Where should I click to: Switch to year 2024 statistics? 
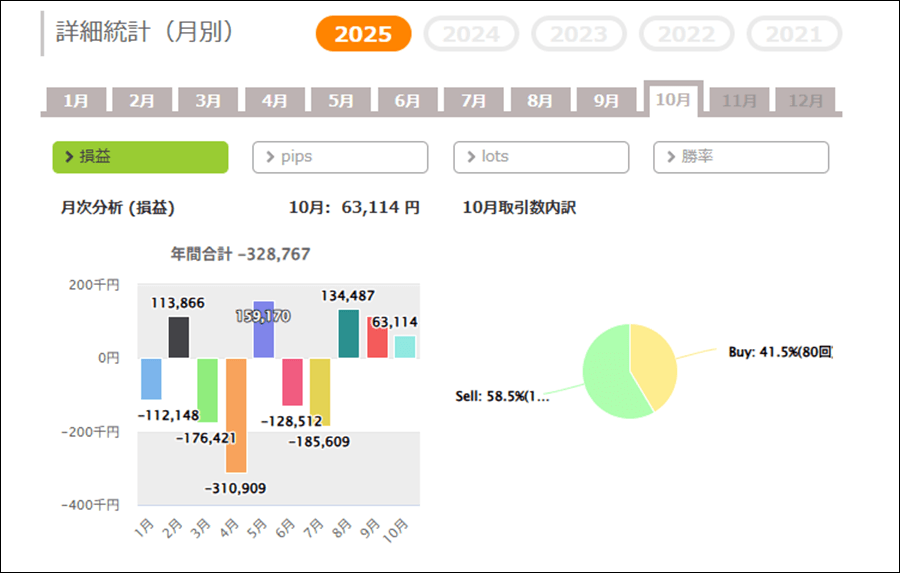pyautogui.click(x=471, y=34)
